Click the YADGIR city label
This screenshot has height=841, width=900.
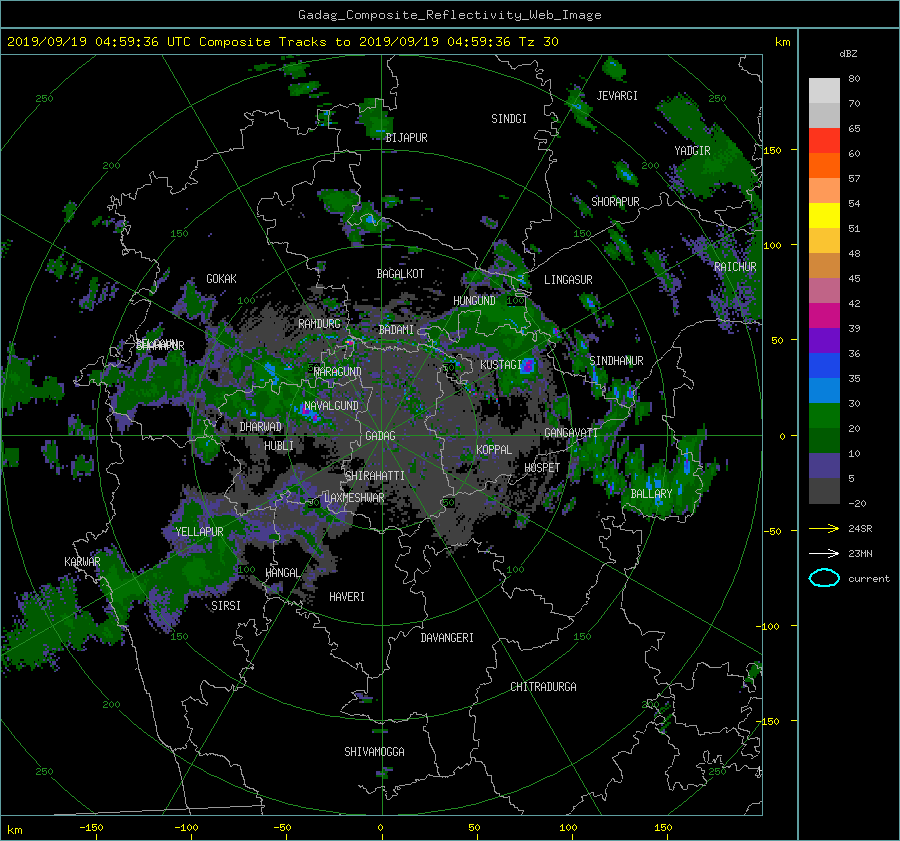692,151
